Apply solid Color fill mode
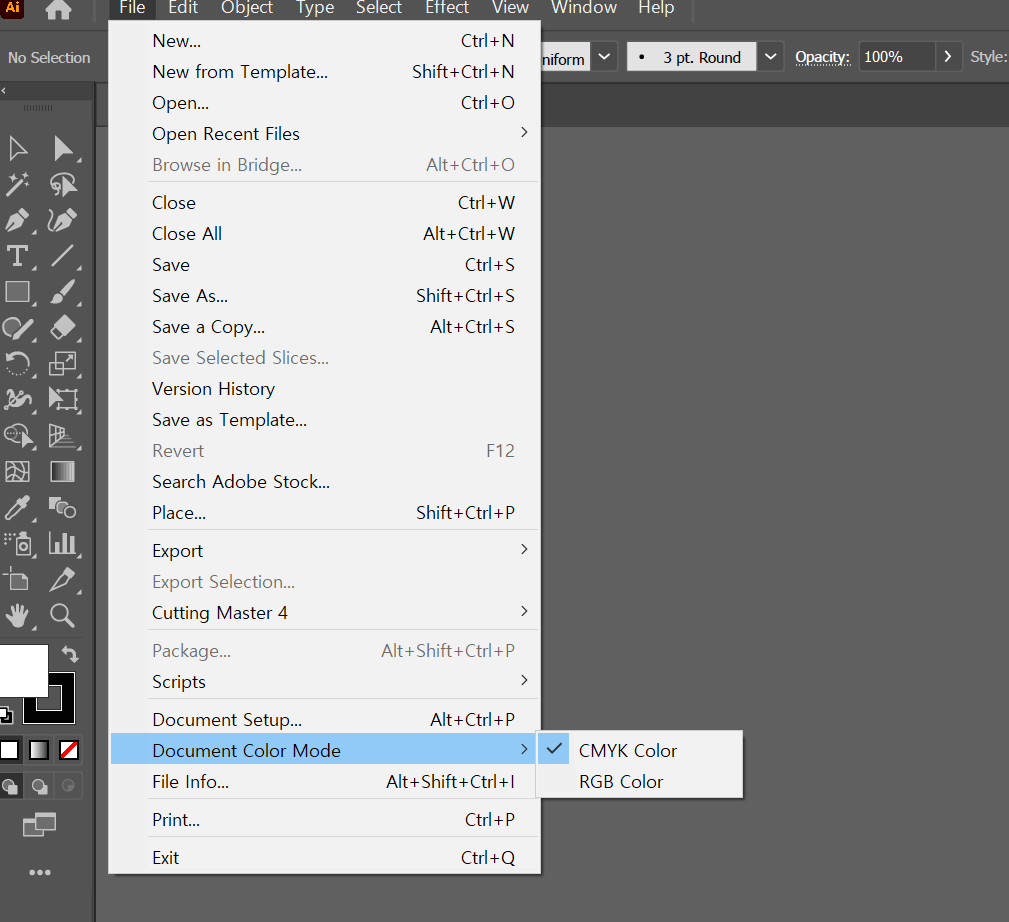The height and width of the screenshot is (922, 1009). [9, 750]
